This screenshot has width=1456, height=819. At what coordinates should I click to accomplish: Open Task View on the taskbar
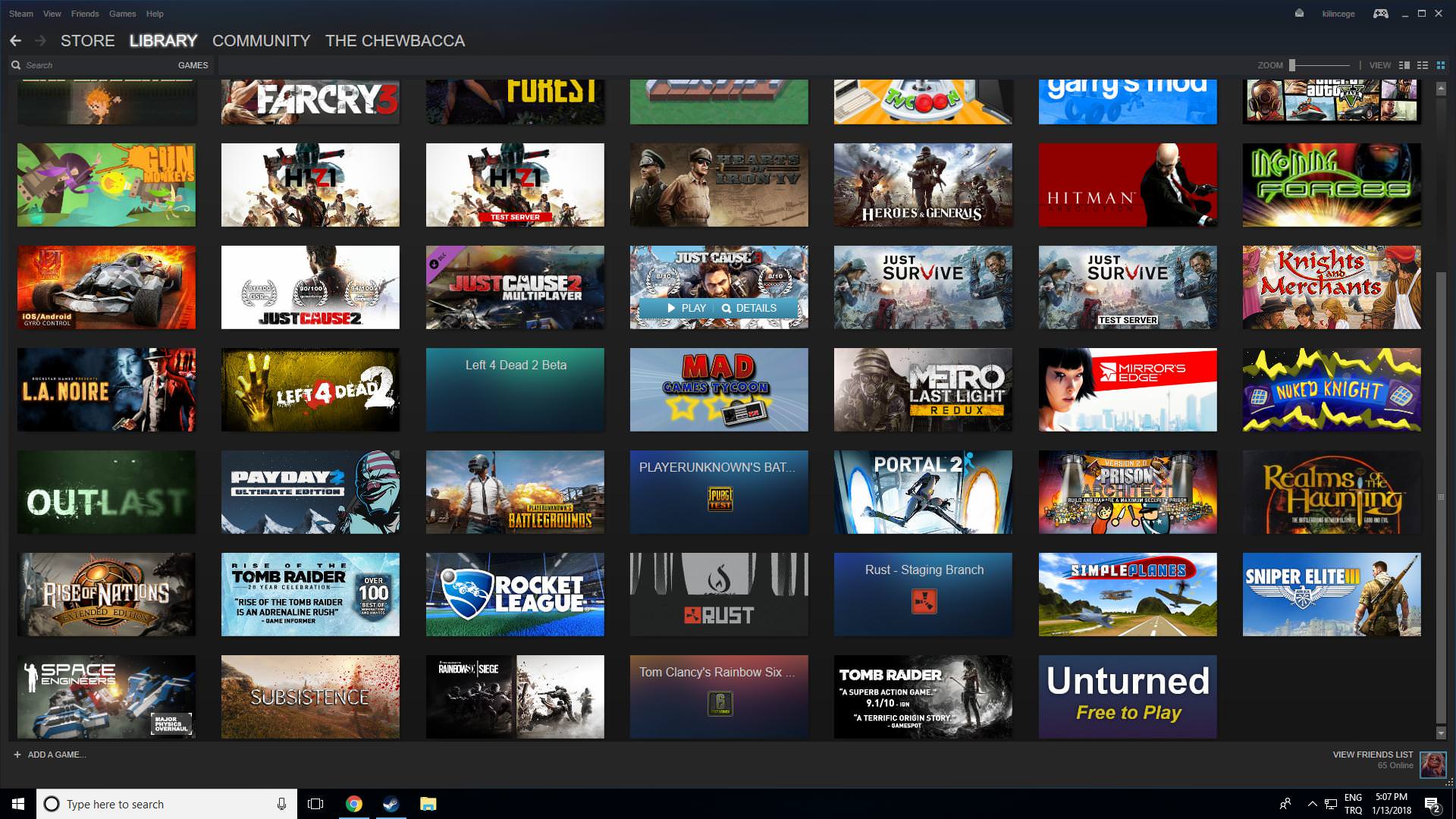pyautogui.click(x=315, y=804)
